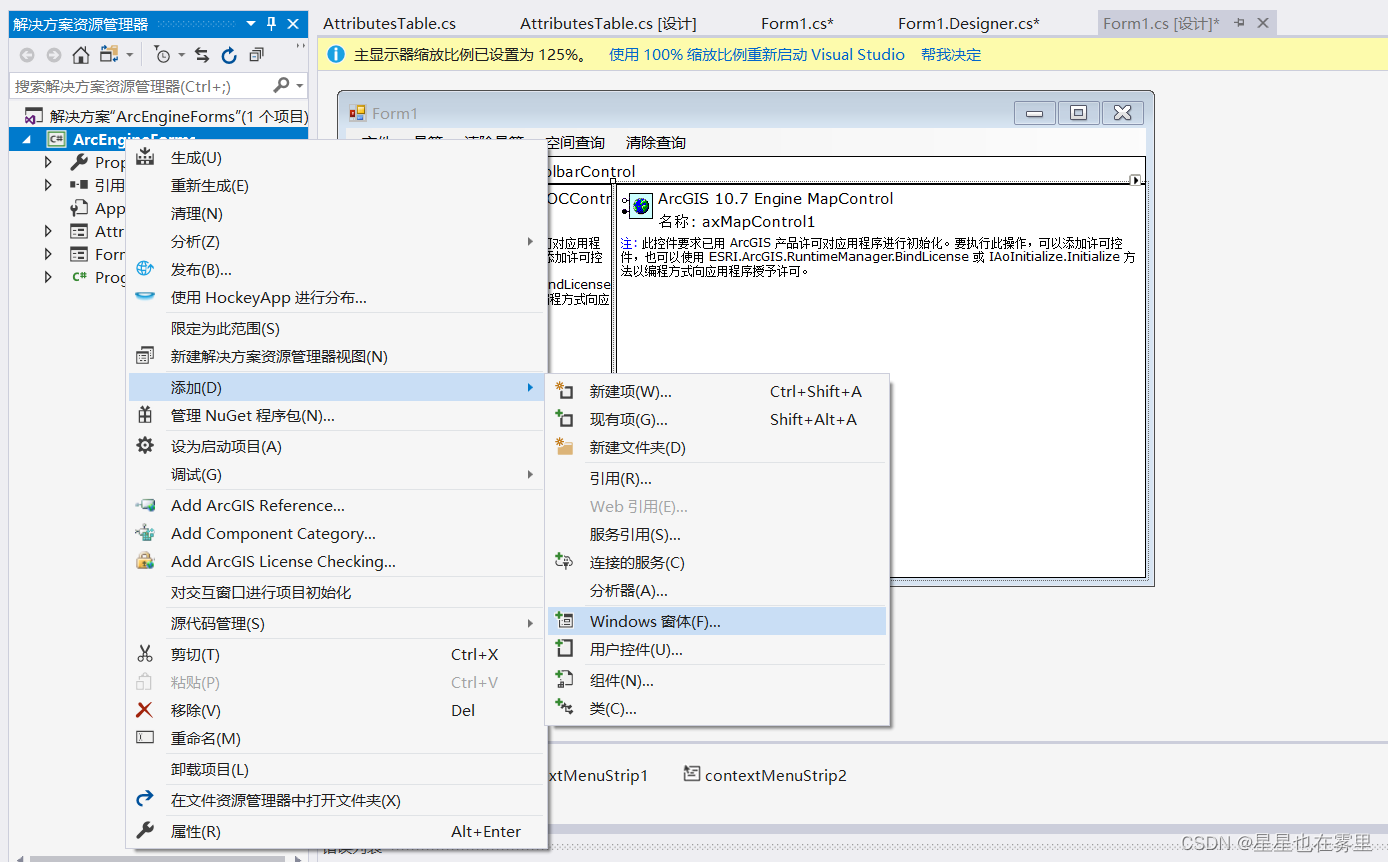Click the magnifier search icon in Solution Explorer
This screenshot has width=1388, height=862.
pyautogui.click(x=281, y=86)
